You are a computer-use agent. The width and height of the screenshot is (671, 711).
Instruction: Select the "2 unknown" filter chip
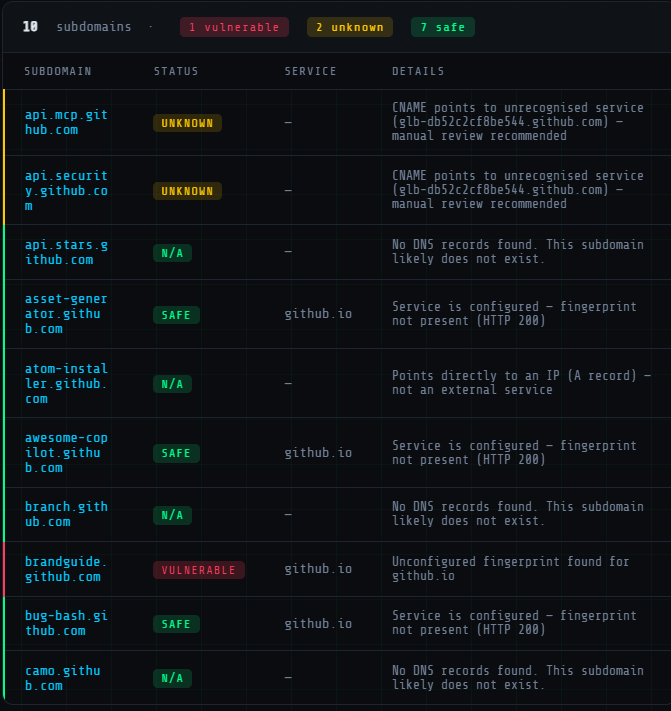[x=349, y=27]
